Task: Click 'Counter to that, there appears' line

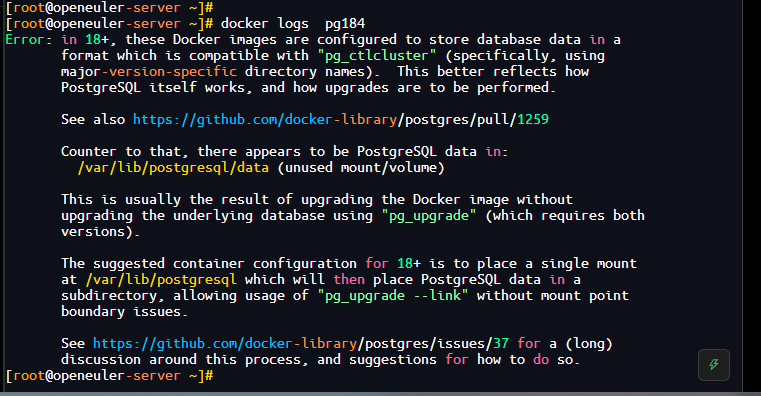Action: [284, 151]
